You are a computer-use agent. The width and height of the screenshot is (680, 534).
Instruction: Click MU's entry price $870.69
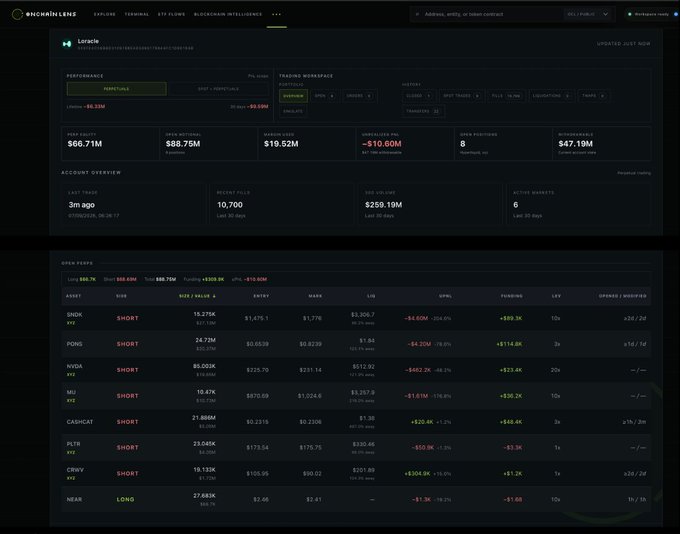click(x=257, y=396)
